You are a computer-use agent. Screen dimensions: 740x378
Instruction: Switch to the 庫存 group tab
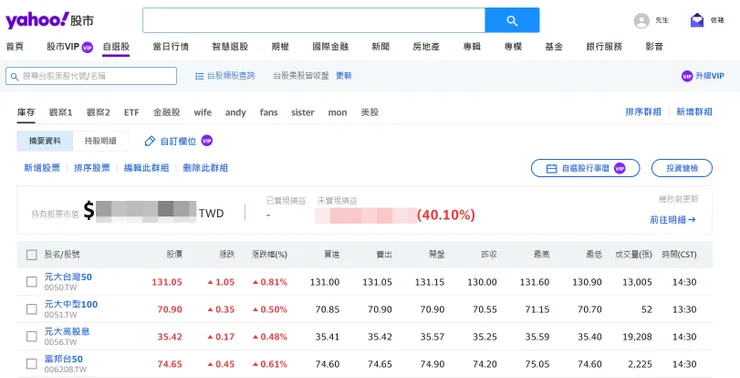(x=26, y=112)
